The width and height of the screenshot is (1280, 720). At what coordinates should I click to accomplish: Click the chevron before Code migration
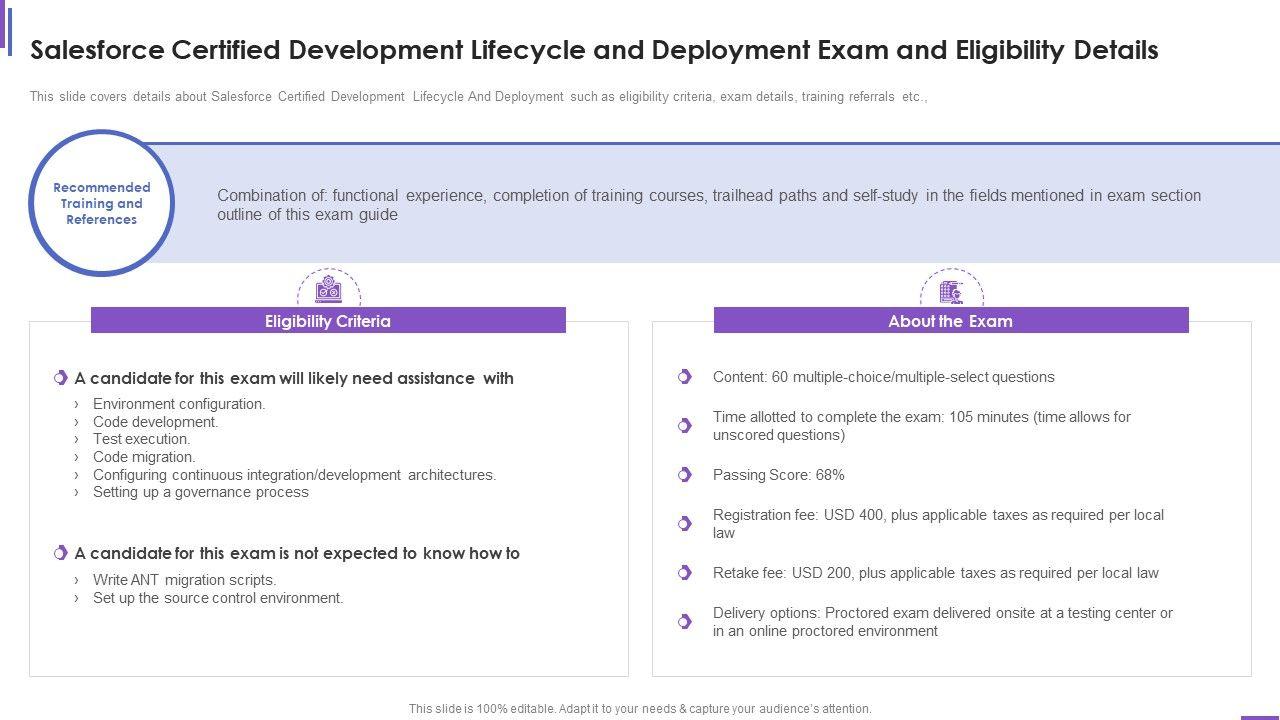pos(76,458)
